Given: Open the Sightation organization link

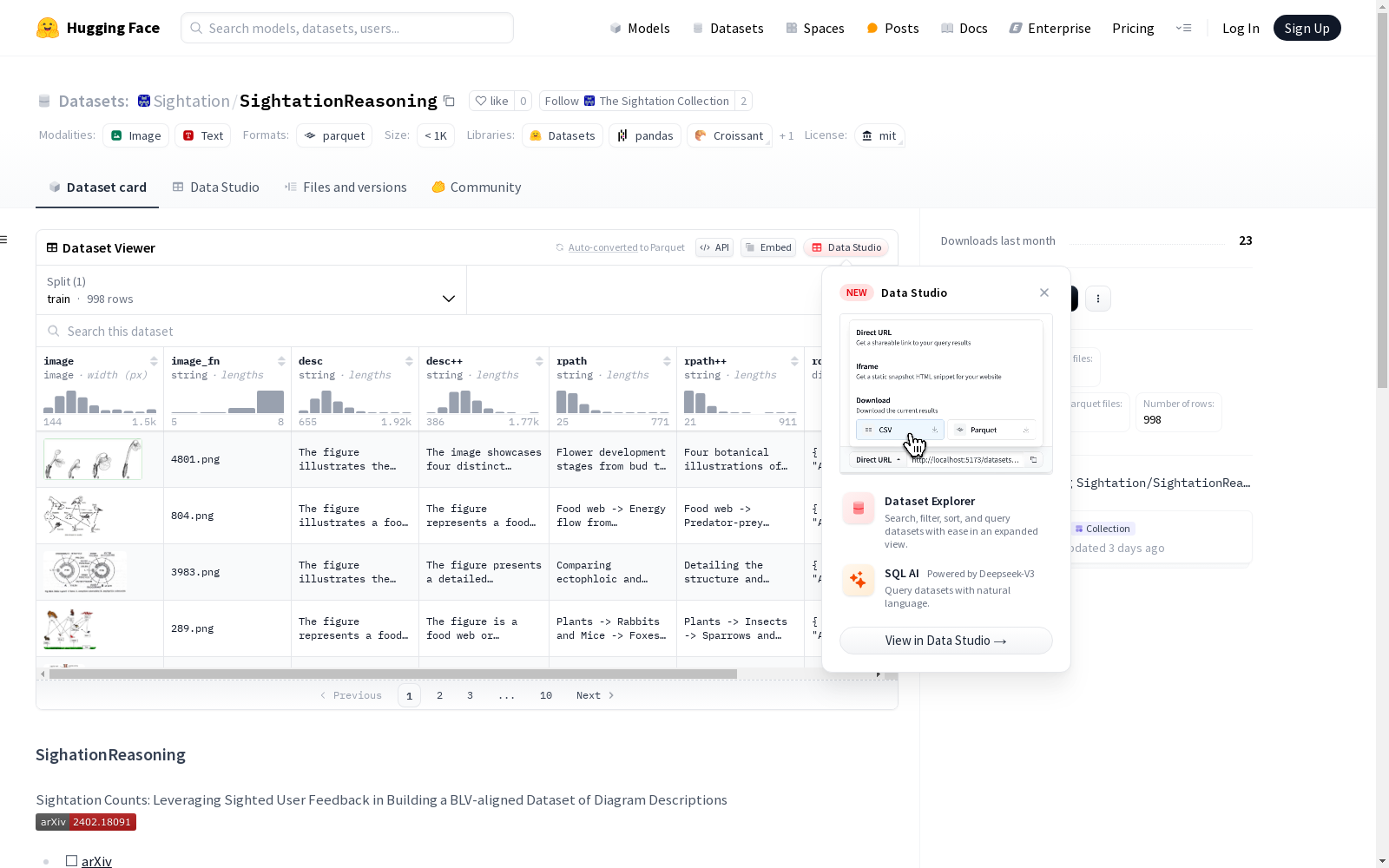Looking at the screenshot, I should point(191,101).
